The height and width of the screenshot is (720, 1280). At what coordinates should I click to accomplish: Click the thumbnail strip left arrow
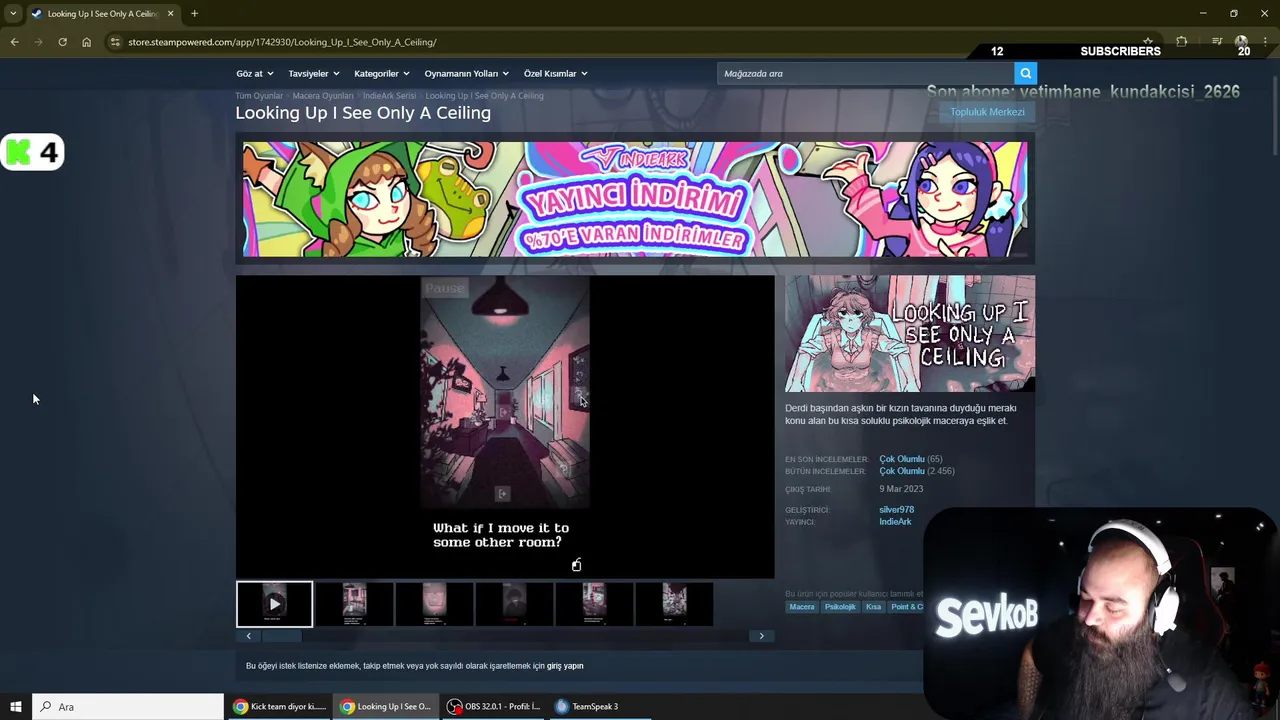[249, 636]
